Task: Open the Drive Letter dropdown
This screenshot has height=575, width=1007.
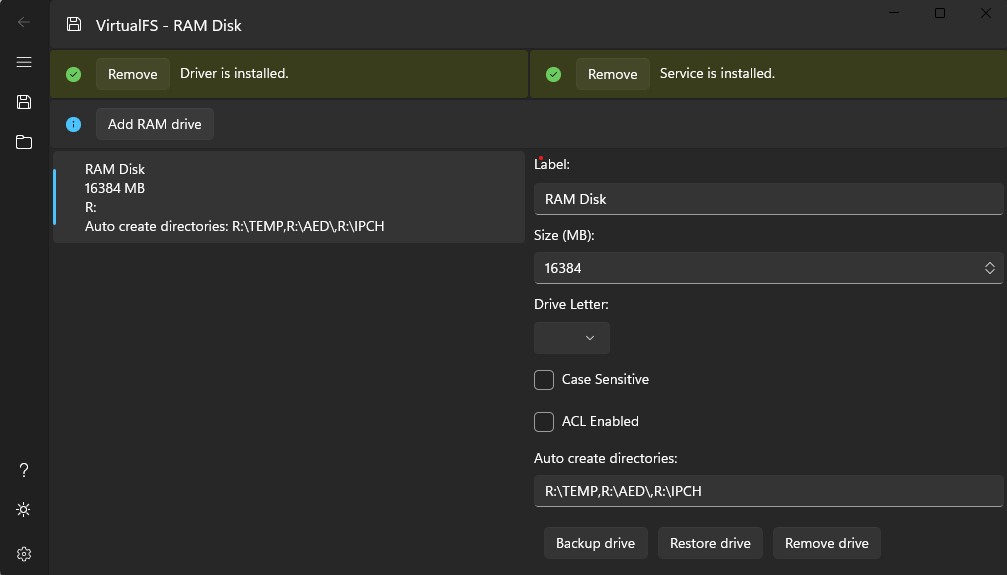Action: [572, 338]
